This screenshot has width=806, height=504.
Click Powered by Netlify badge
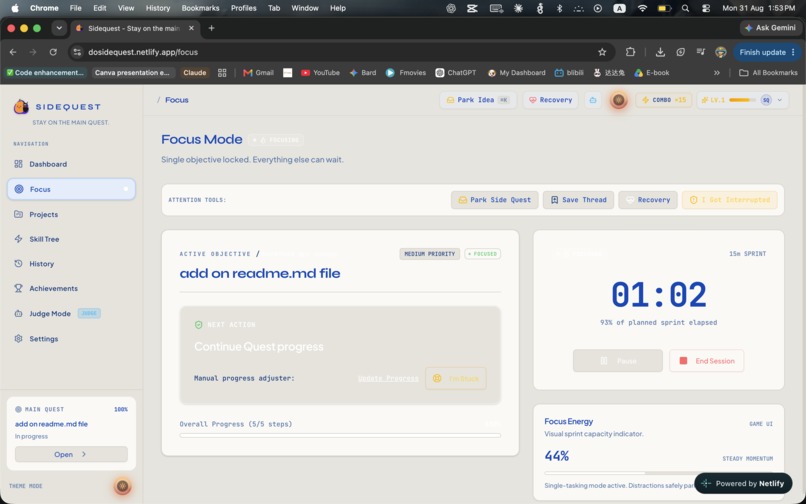743,483
